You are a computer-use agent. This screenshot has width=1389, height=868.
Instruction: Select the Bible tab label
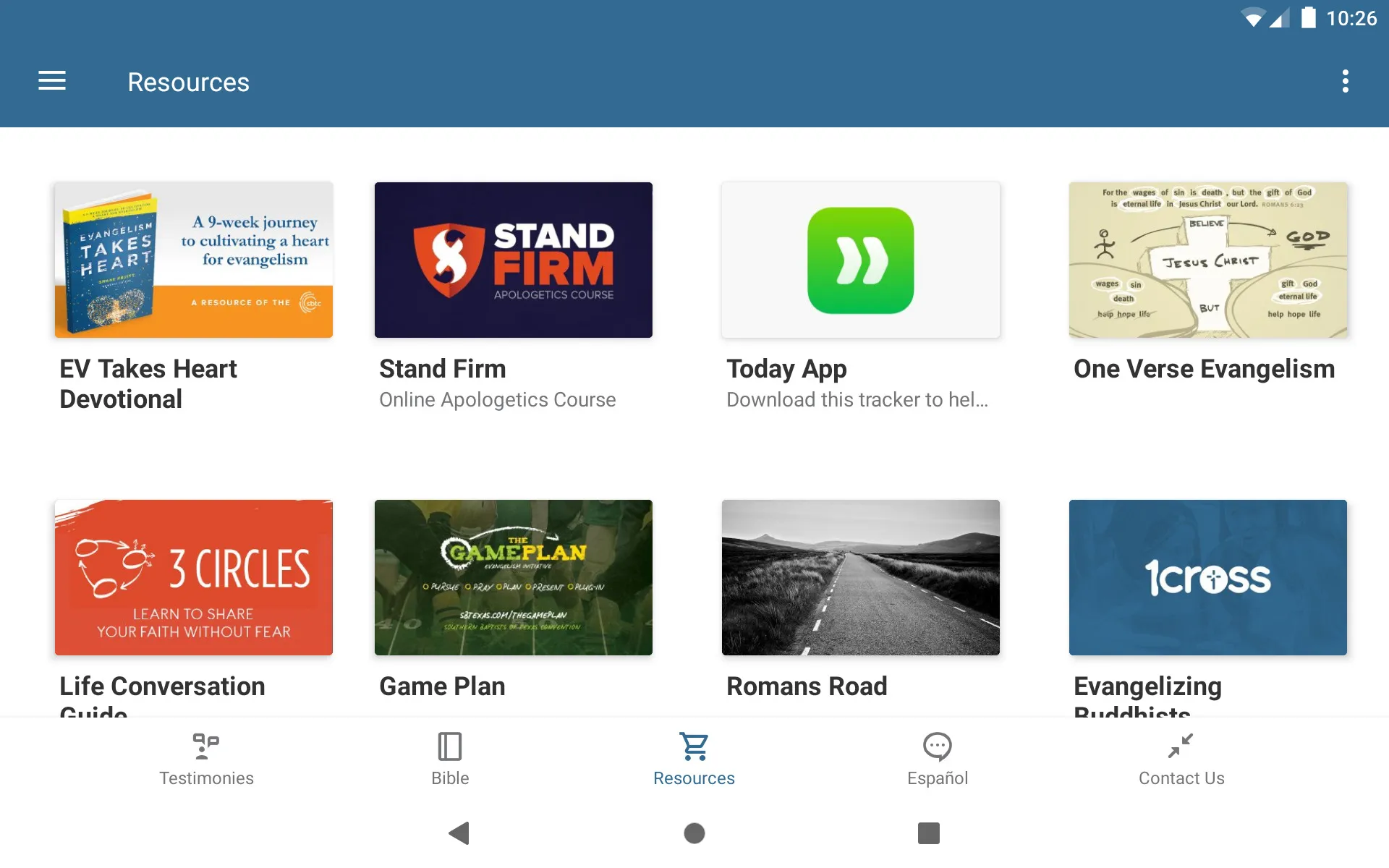click(449, 779)
